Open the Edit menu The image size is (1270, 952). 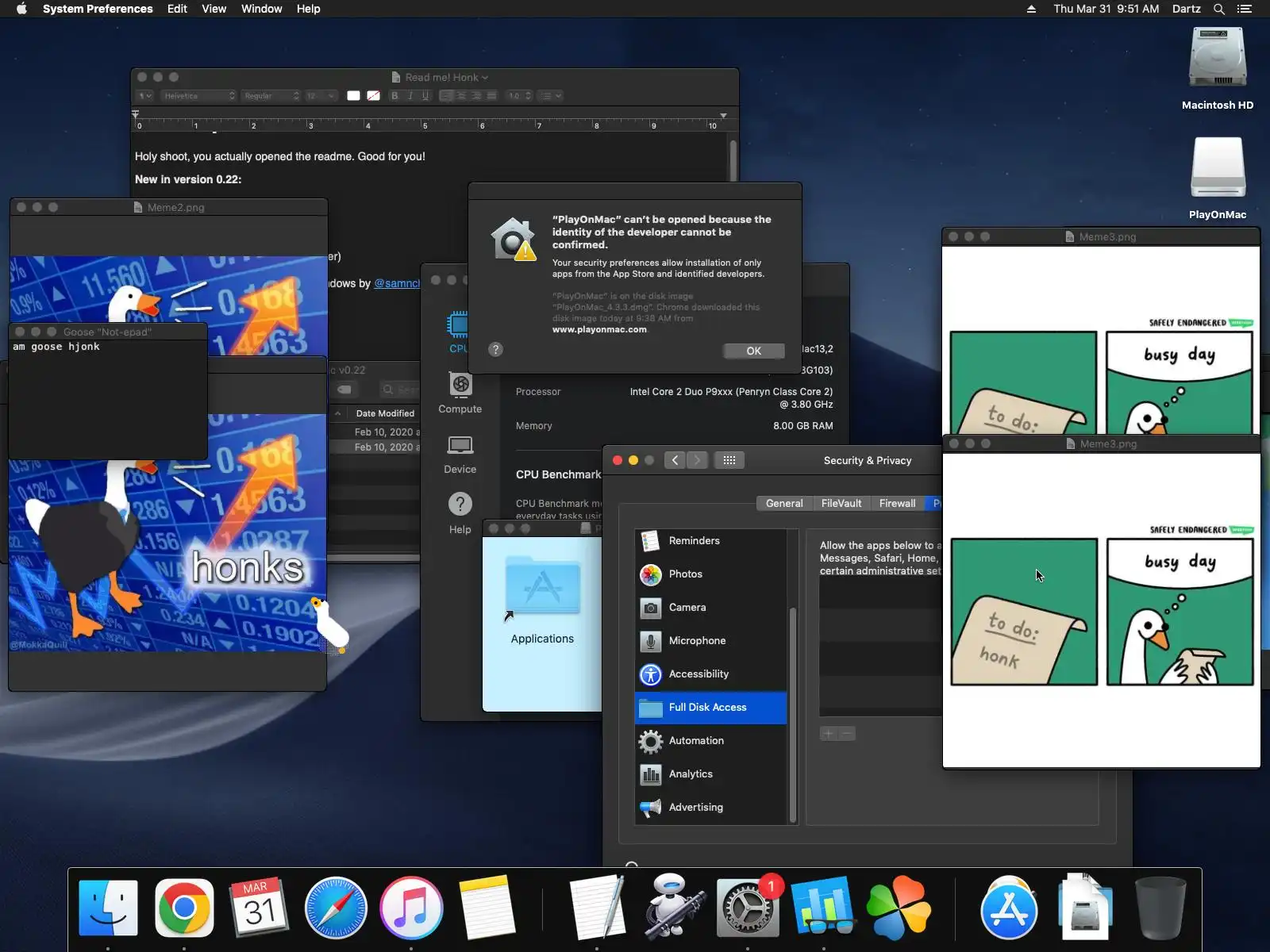pyautogui.click(x=177, y=9)
